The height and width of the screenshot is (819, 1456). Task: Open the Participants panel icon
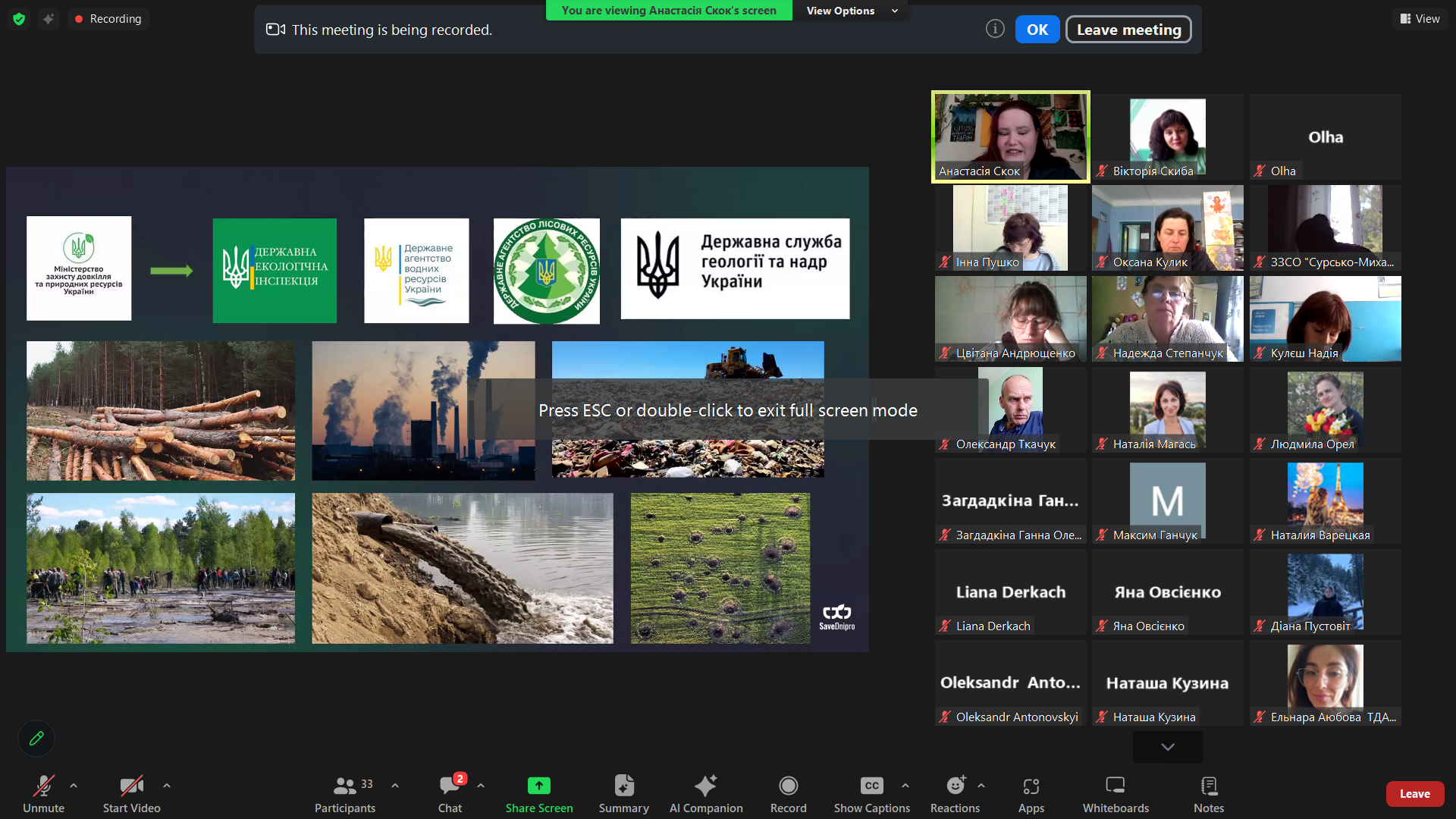(346, 786)
